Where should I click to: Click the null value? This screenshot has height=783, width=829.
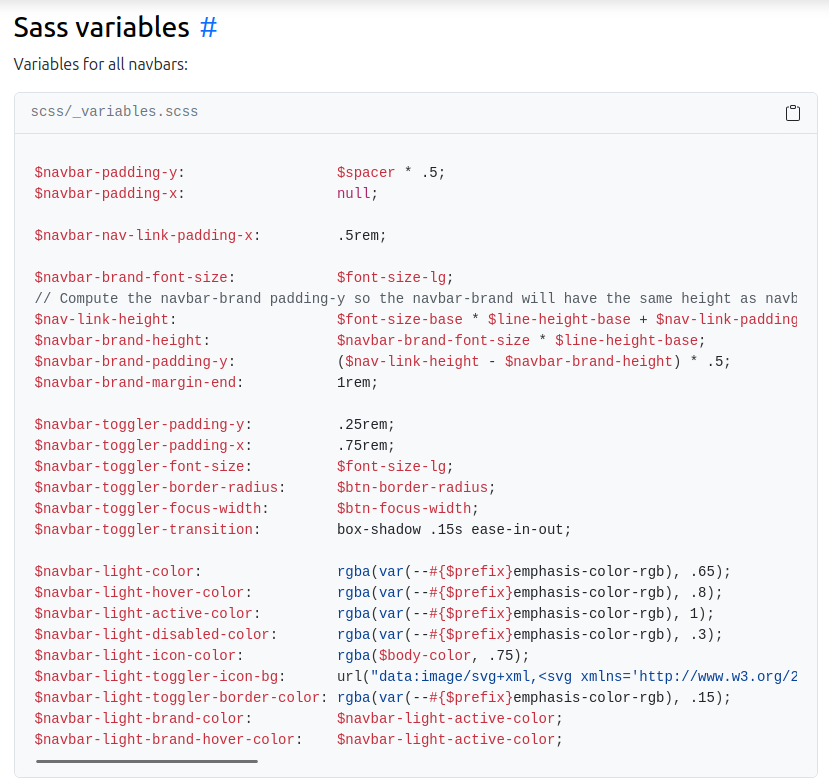354,194
